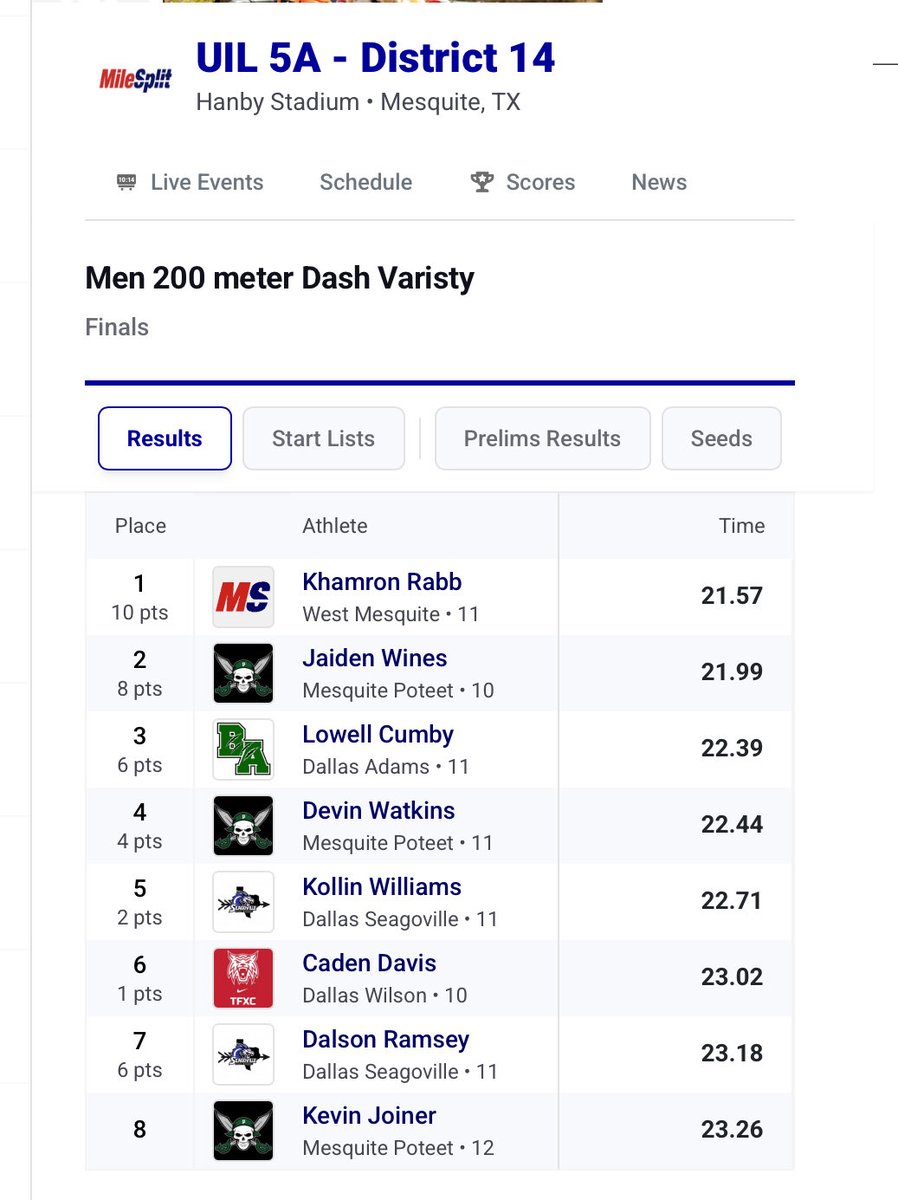Open Mesquite Poteet logo beside Kevin Joiner
898x1200 pixels.
coord(243,1130)
